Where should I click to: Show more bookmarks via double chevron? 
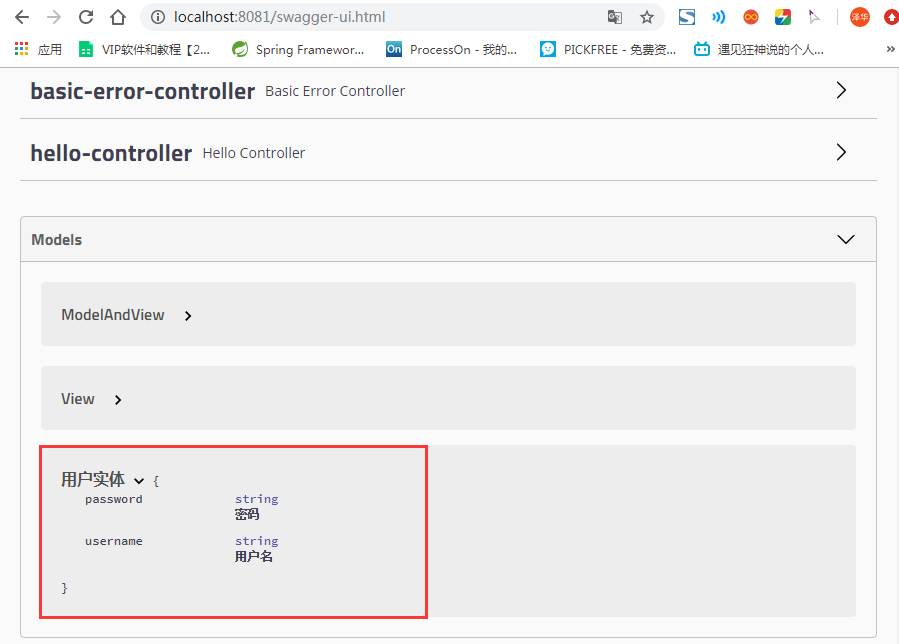point(890,49)
